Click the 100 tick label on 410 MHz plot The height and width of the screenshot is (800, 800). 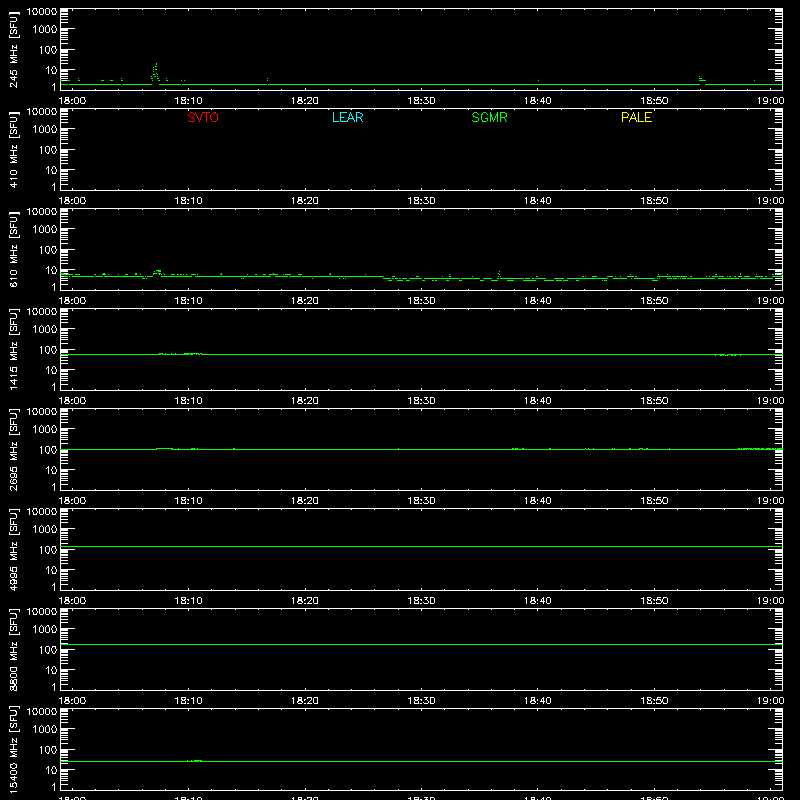point(48,150)
